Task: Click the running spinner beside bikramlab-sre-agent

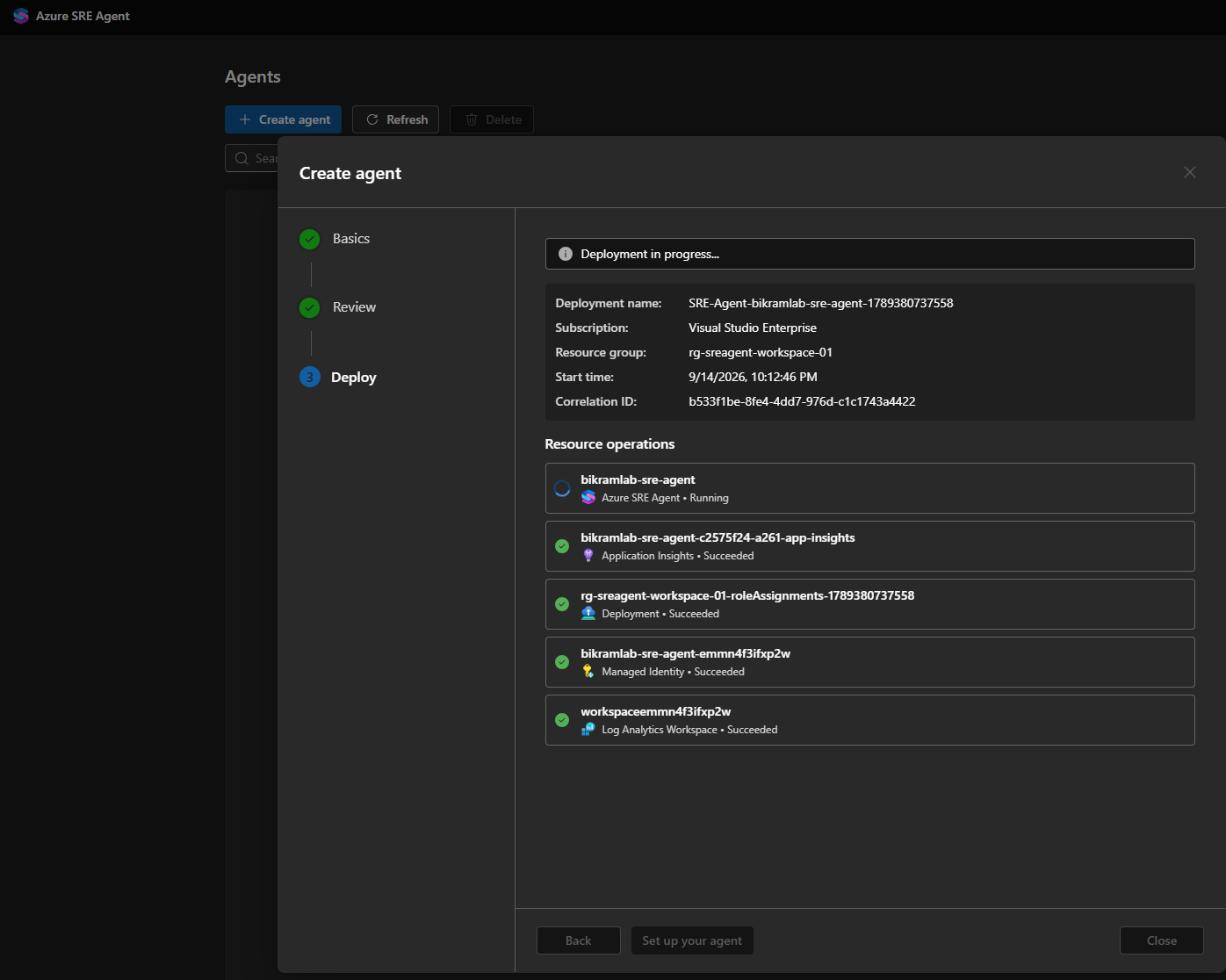Action: [562, 488]
